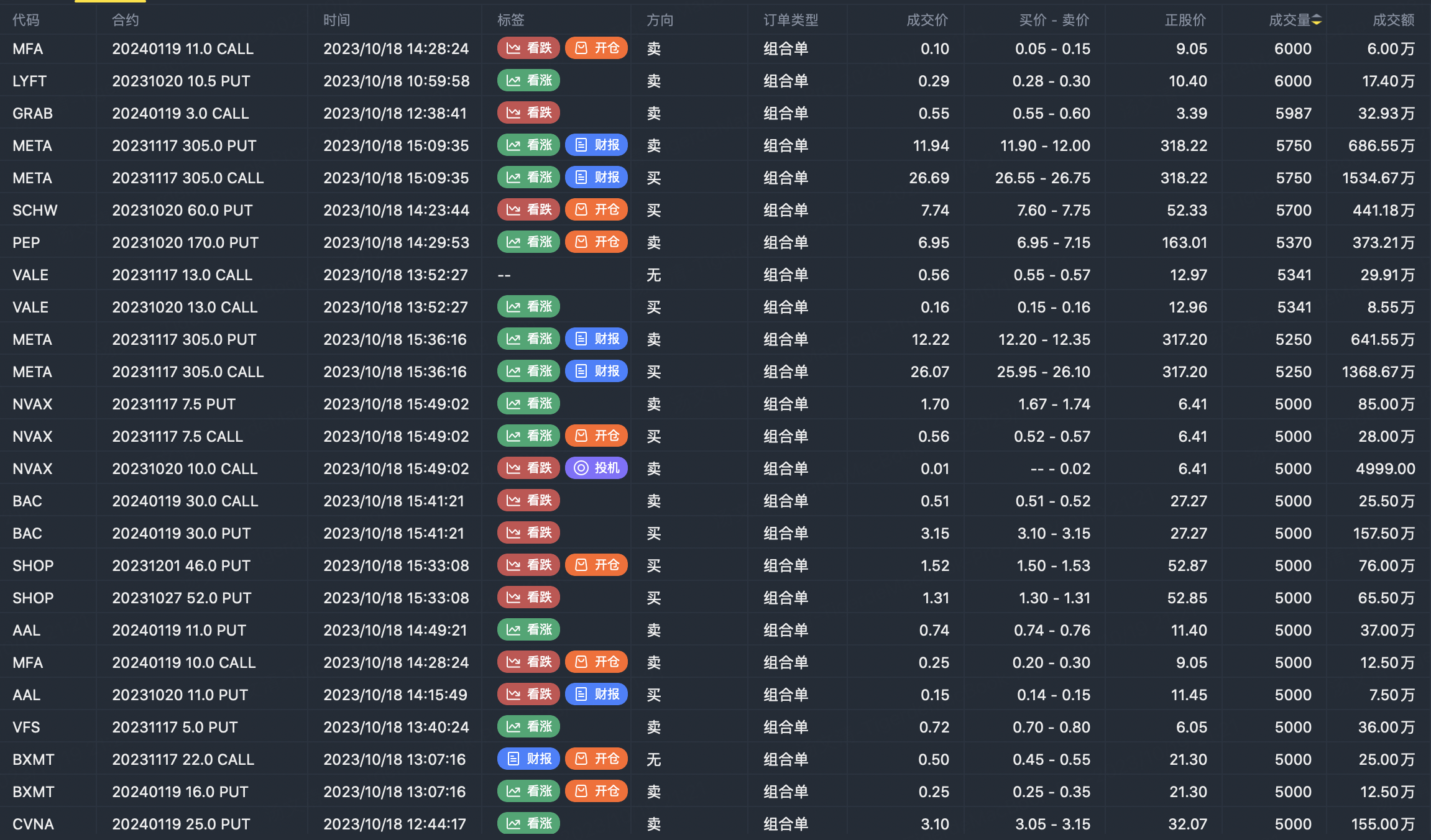Click 看涨 tag in META CALL 15:36:16 row
This screenshot has height=840, width=1431.
[529, 372]
